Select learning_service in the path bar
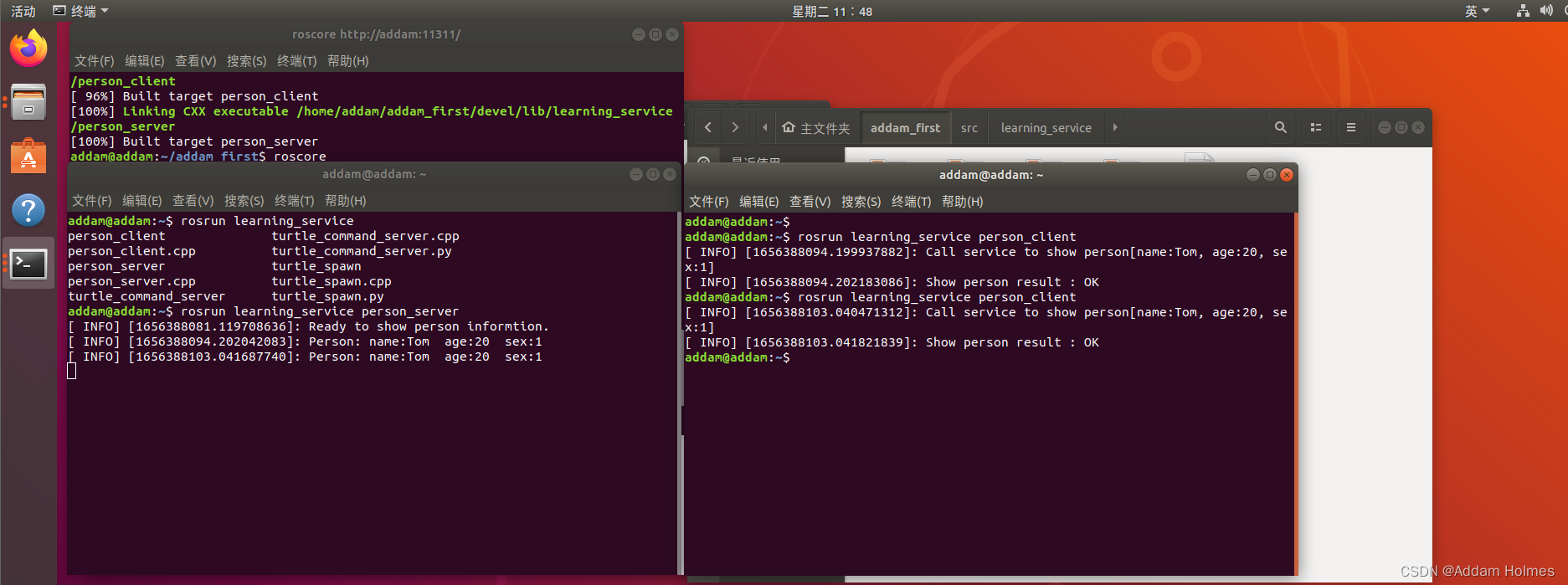 pyautogui.click(x=1046, y=128)
